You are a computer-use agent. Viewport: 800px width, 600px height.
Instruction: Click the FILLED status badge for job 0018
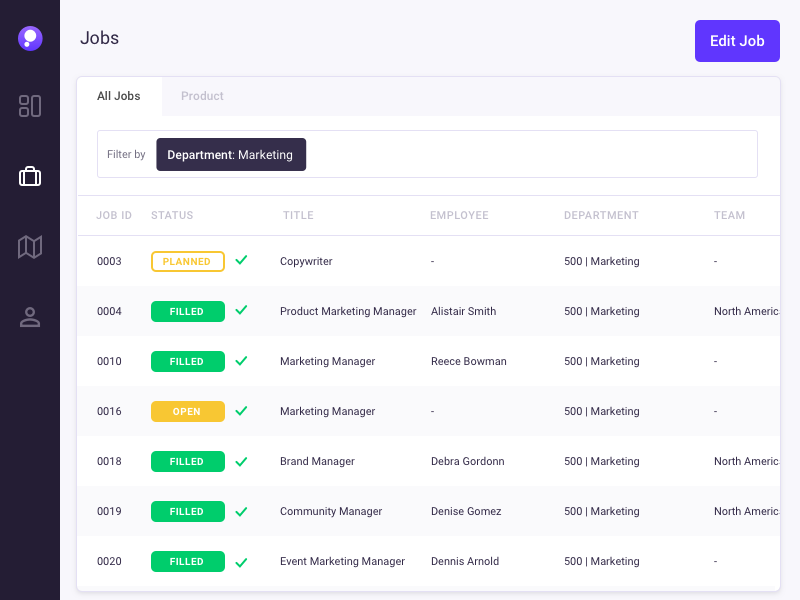tap(188, 461)
